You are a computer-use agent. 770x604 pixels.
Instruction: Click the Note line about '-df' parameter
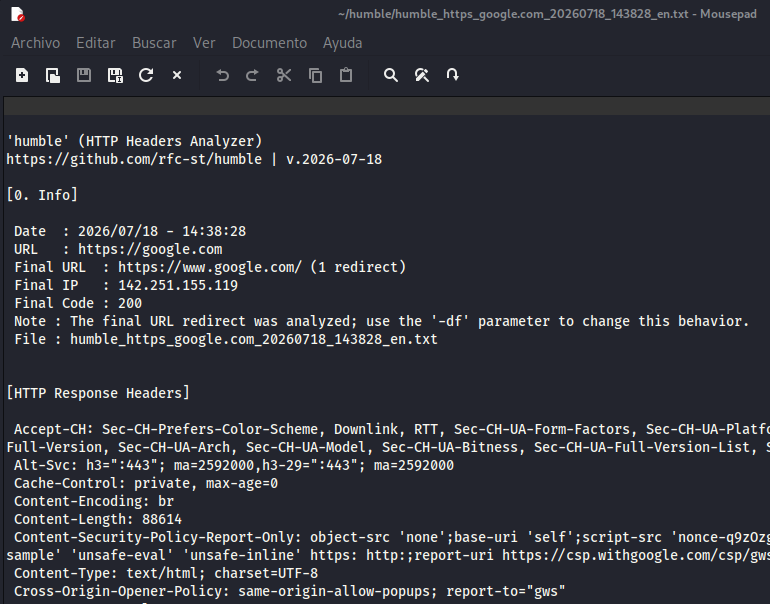pos(382,321)
